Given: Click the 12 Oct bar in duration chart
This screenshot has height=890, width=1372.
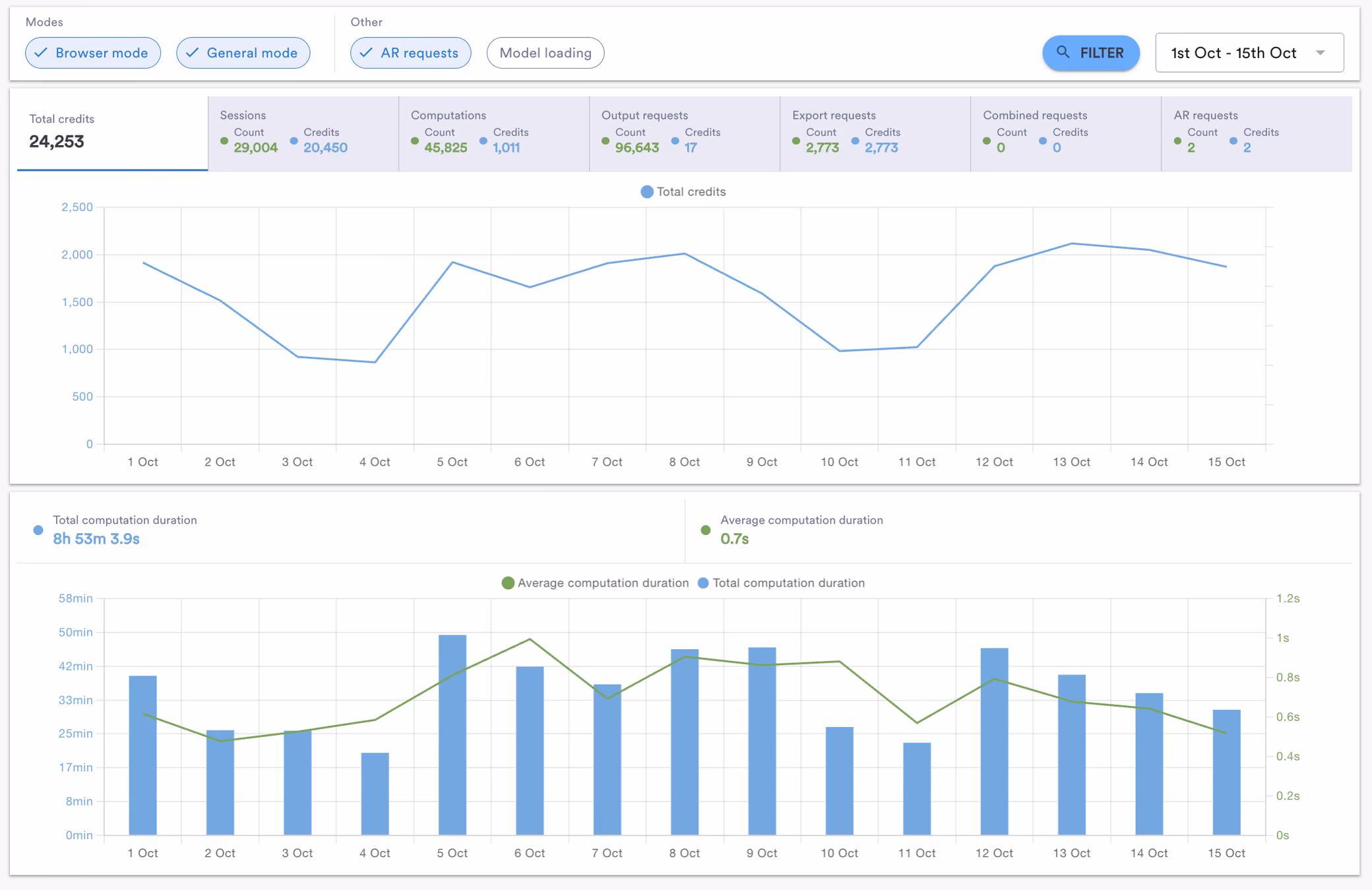Looking at the screenshot, I should pos(994,742).
